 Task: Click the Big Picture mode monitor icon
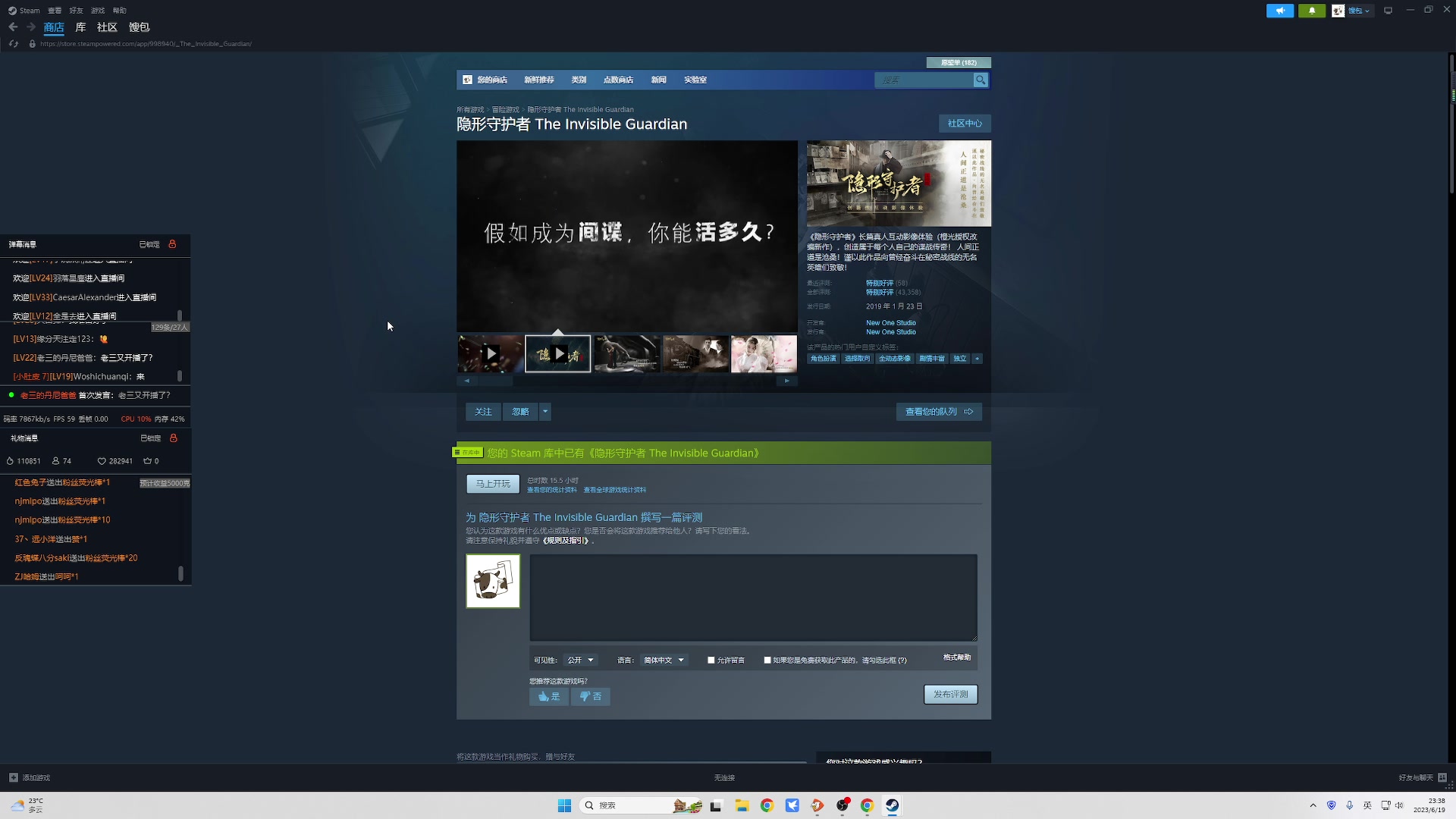tap(1388, 11)
